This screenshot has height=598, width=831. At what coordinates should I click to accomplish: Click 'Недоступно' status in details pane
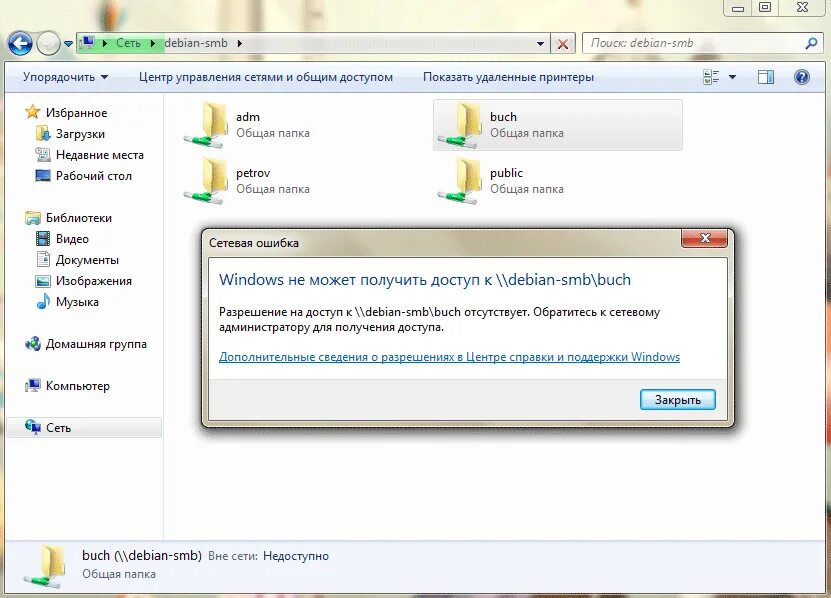(296, 556)
